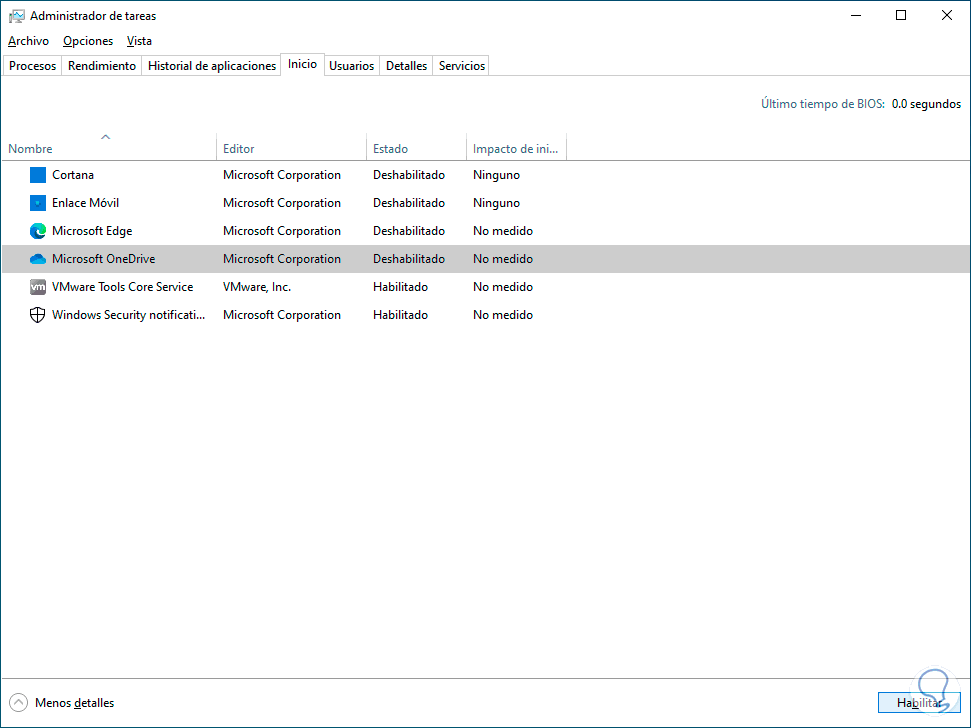The width and height of the screenshot is (971, 728).
Task: Click the Windows Security shield icon
Action: tap(38, 314)
